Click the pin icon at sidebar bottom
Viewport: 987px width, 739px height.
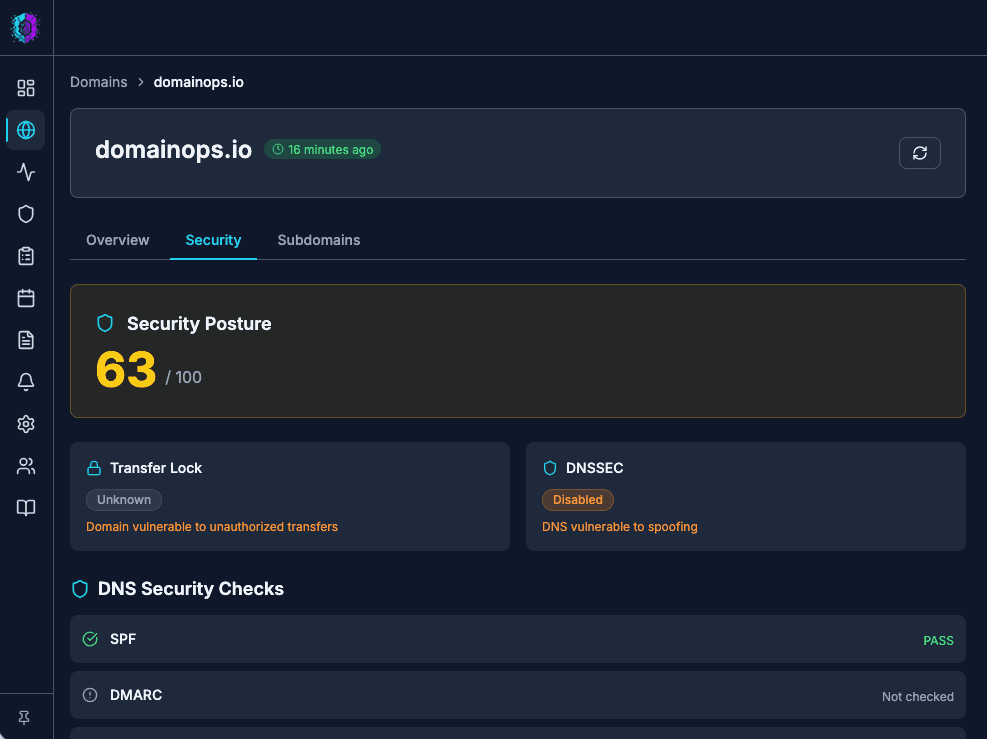(24, 718)
